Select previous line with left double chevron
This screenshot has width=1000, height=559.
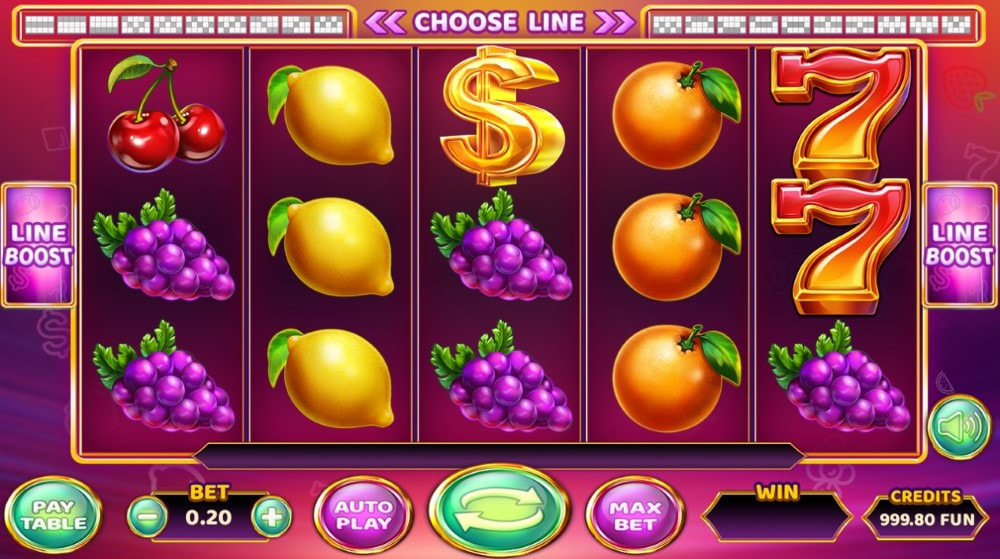point(385,23)
